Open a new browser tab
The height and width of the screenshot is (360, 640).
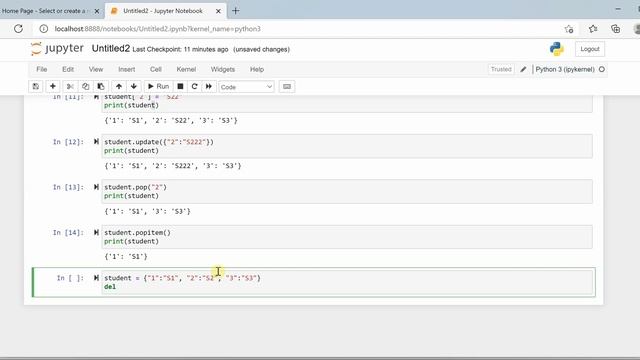click(x=236, y=11)
